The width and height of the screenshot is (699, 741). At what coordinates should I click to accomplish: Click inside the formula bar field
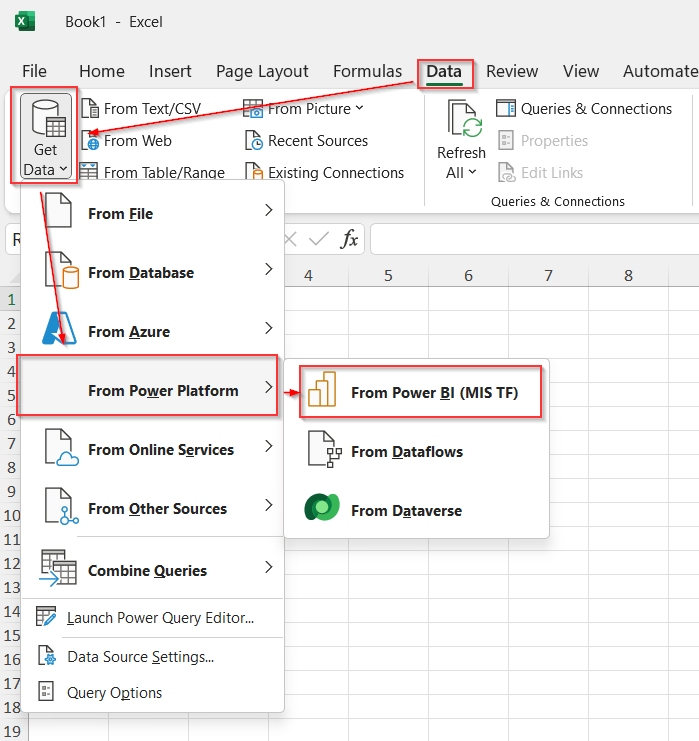[535, 240]
